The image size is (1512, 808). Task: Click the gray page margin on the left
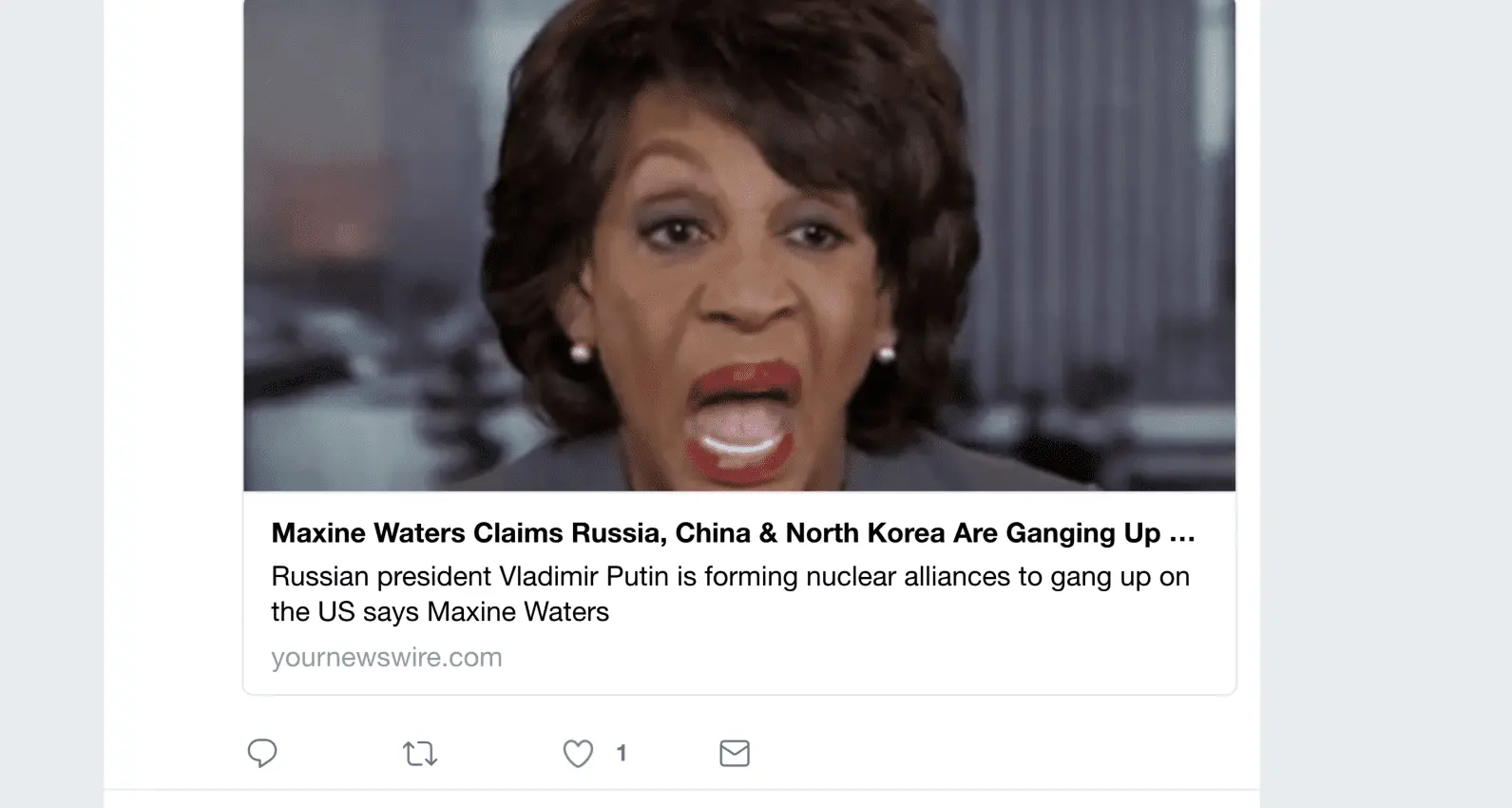[51, 404]
